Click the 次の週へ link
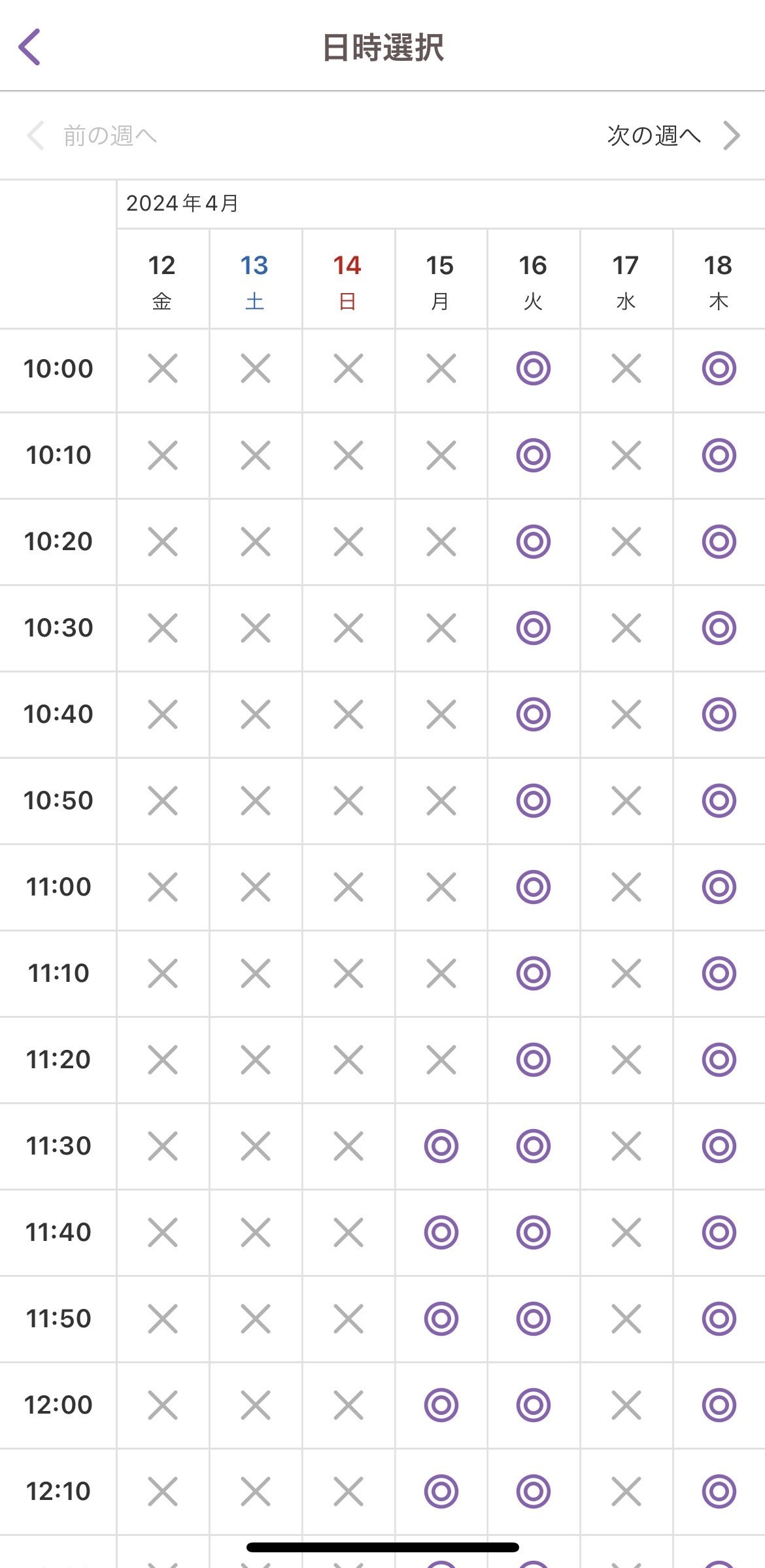This screenshot has height=1568, width=765. (x=654, y=135)
